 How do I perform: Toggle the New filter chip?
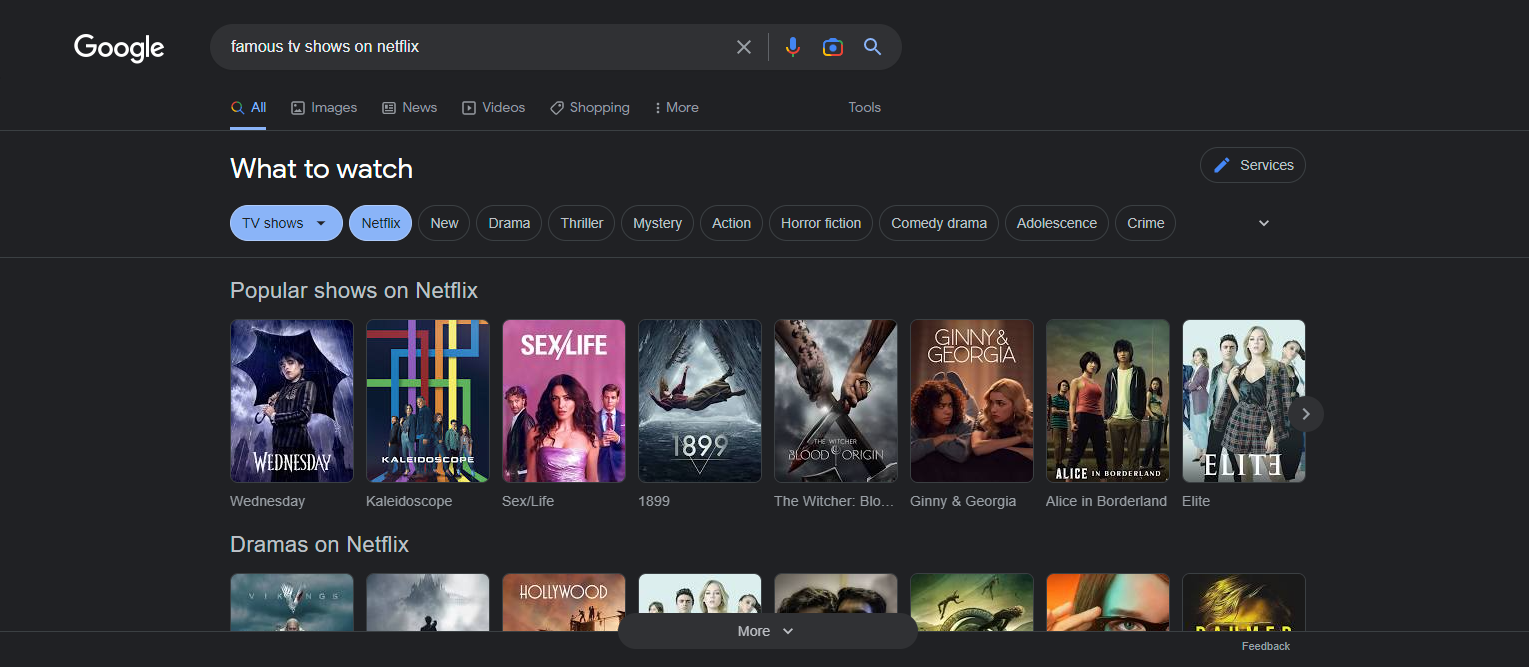pyautogui.click(x=444, y=223)
